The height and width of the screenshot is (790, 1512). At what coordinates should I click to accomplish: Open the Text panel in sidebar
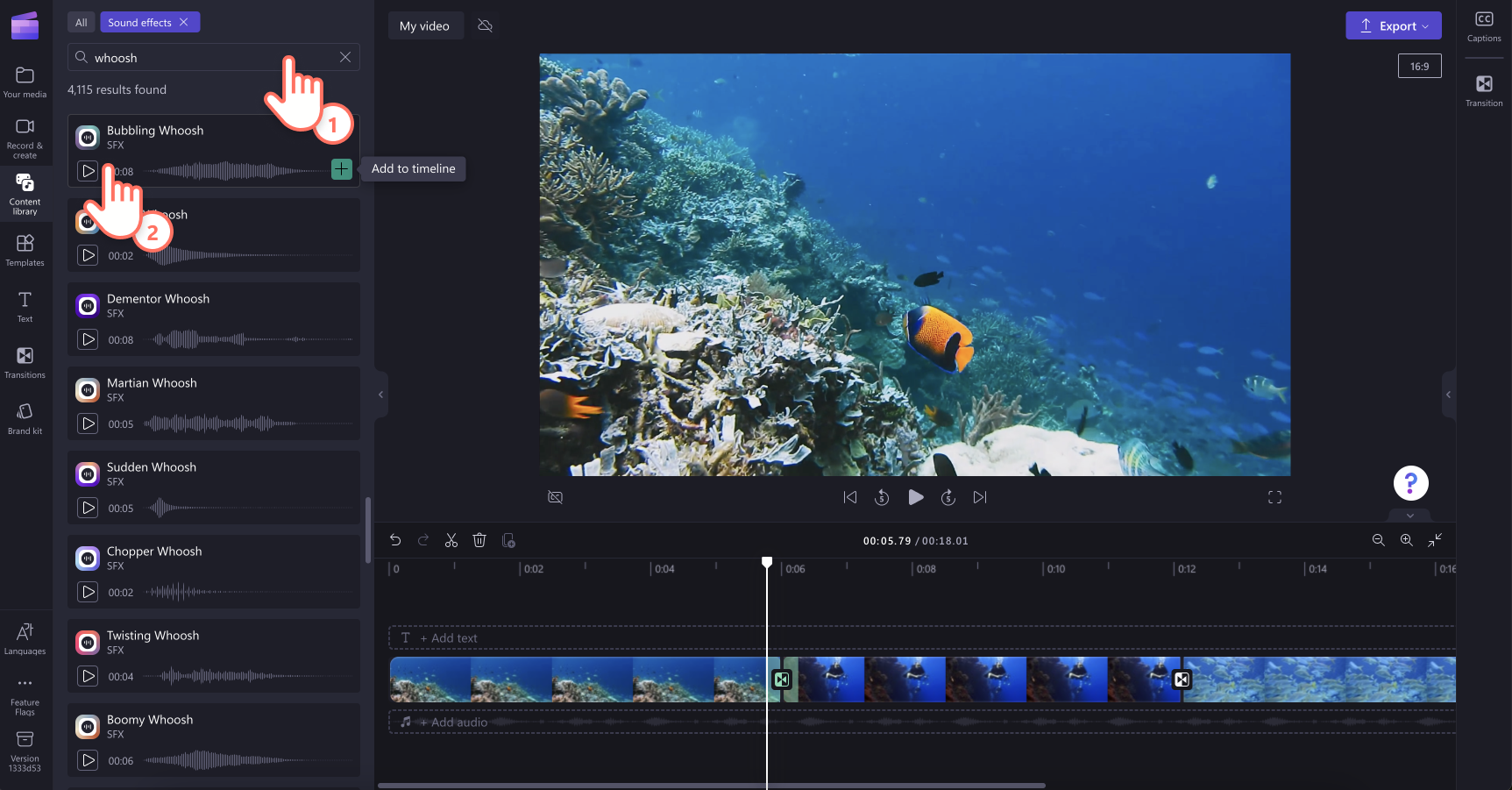click(25, 306)
